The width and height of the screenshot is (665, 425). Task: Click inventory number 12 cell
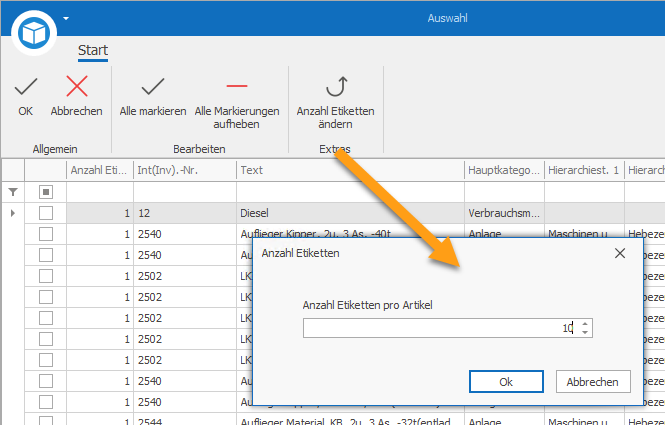[184, 213]
